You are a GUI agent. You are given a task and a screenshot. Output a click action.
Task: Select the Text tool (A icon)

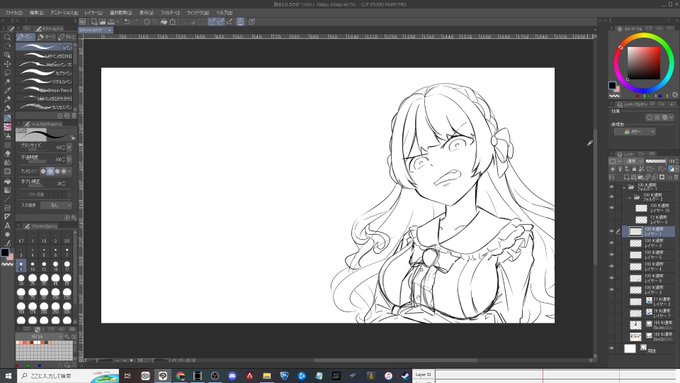point(7,226)
